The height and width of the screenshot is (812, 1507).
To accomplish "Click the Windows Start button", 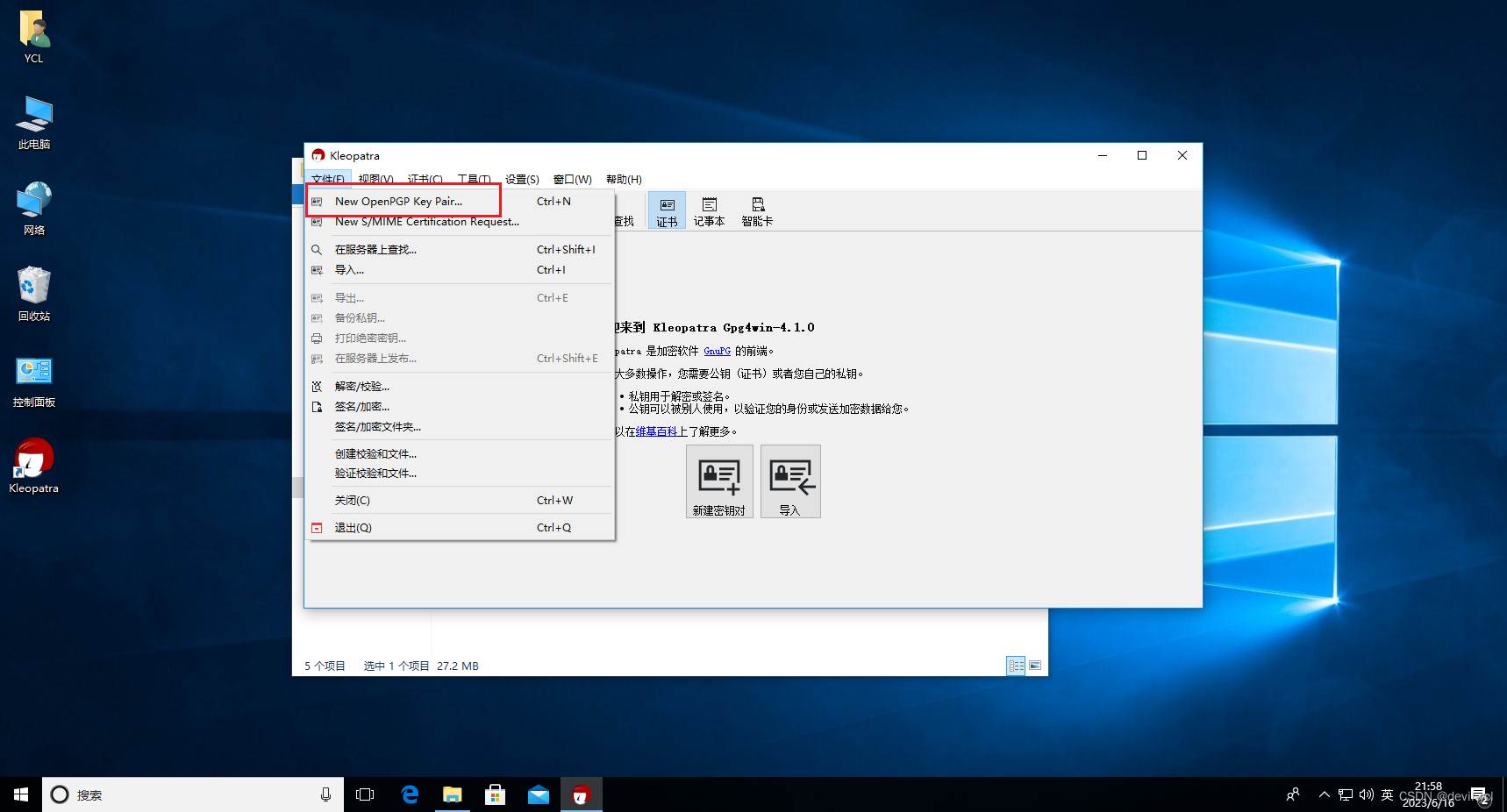I will 21,794.
